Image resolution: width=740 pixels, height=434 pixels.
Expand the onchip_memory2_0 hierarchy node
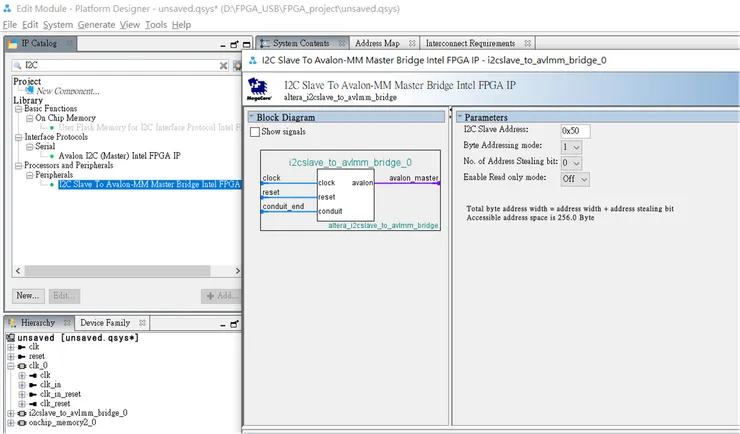coord(10,422)
